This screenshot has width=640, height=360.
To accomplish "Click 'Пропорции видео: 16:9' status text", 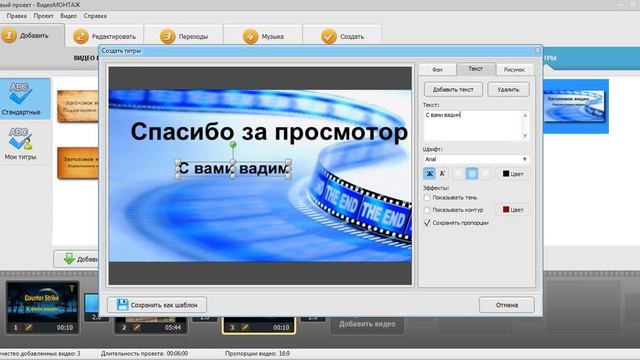I will [x=257, y=353].
